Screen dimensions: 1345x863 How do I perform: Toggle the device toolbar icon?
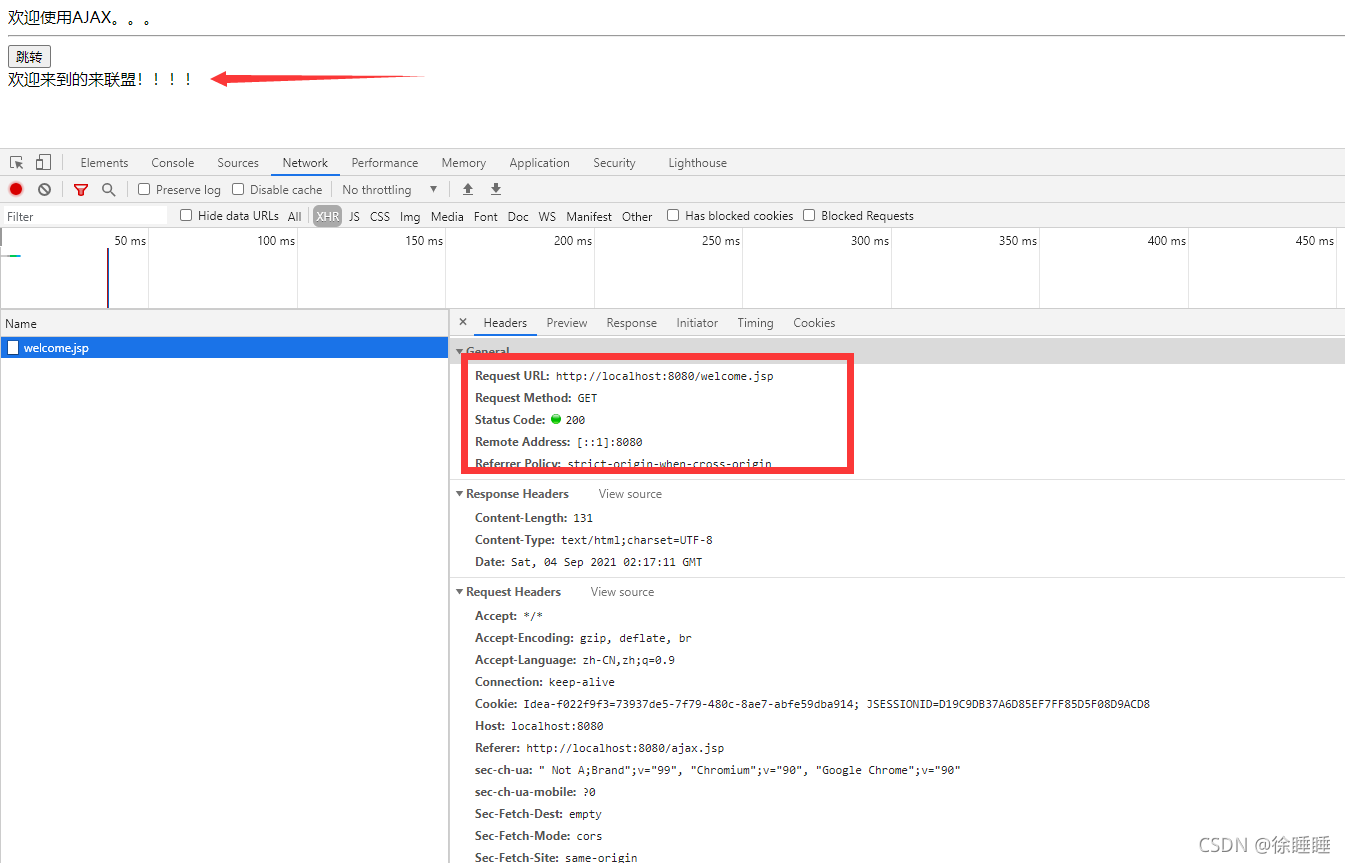point(43,162)
